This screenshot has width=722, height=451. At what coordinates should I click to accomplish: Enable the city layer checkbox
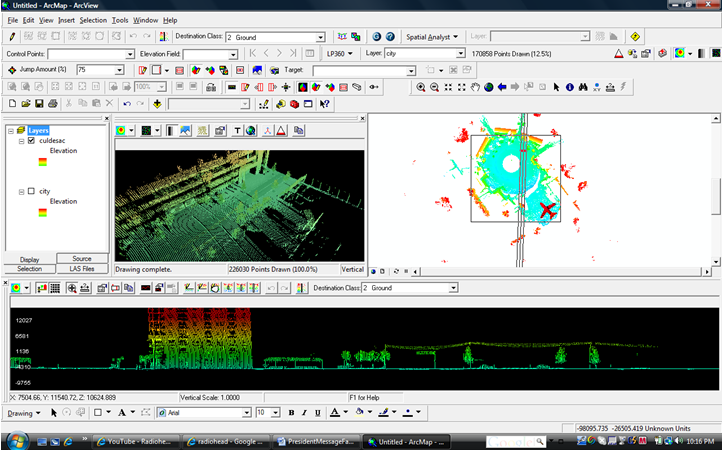[x=31, y=191]
